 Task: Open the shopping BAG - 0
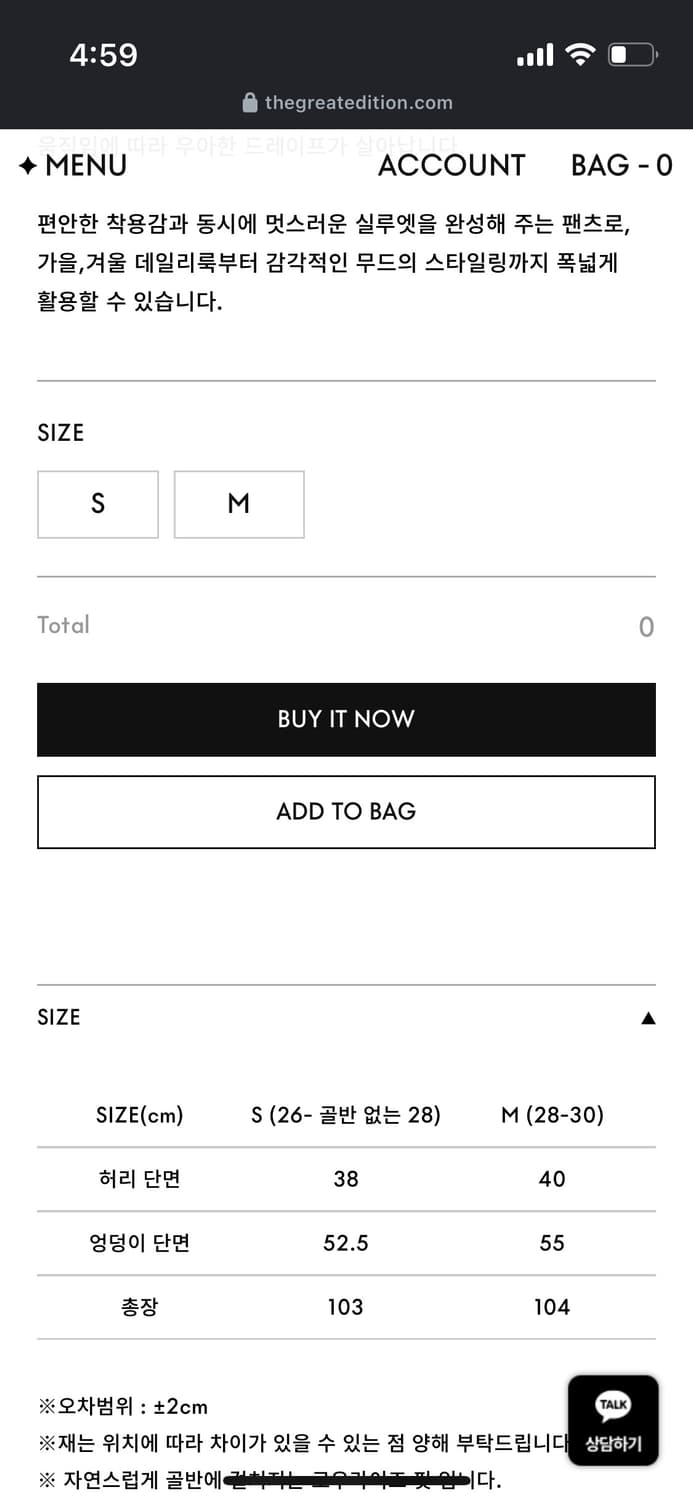(621, 166)
